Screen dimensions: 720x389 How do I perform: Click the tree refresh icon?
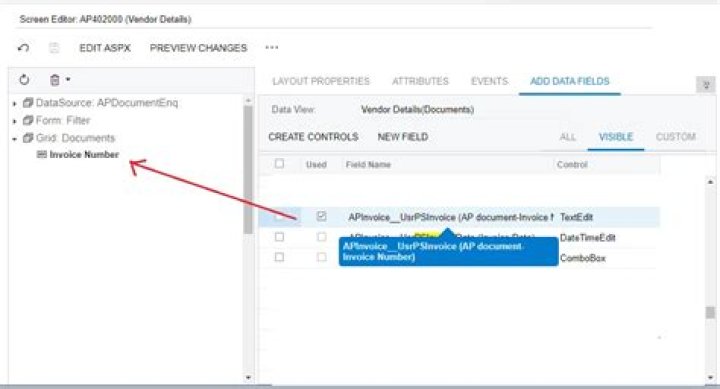pyautogui.click(x=24, y=80)
